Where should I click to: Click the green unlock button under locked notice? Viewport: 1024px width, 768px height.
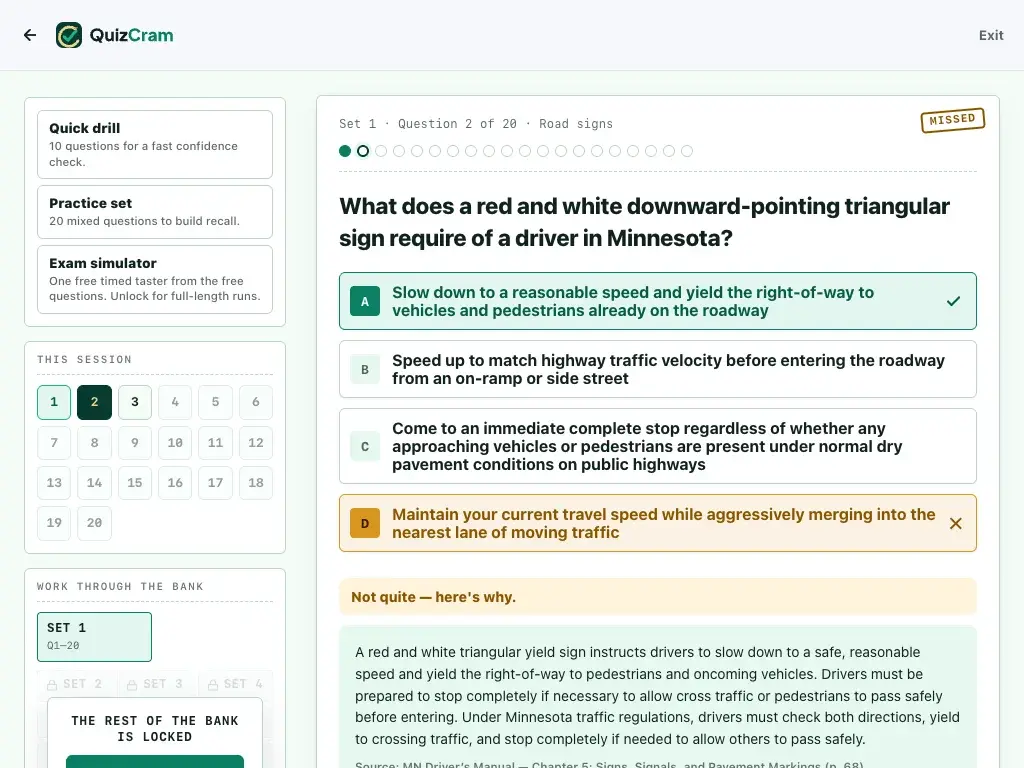coord(155,761)
